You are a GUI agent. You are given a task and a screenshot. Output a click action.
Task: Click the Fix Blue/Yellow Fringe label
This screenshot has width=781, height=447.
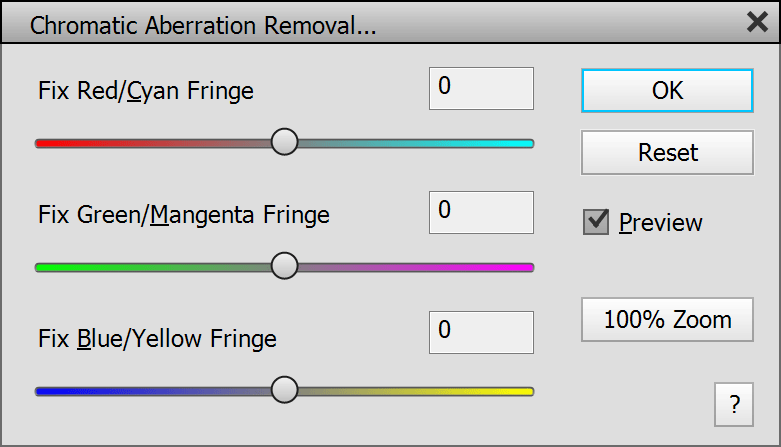(x=157, y=339)
